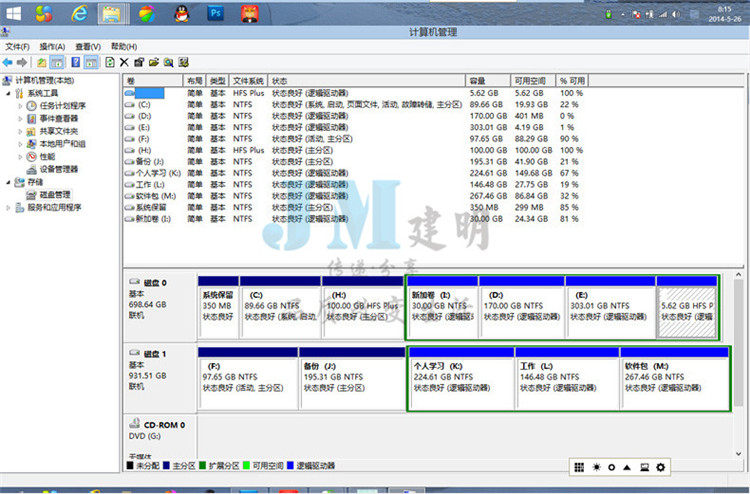
Task: Click the speaker volume icon in system tray
Action: [676, 14]
